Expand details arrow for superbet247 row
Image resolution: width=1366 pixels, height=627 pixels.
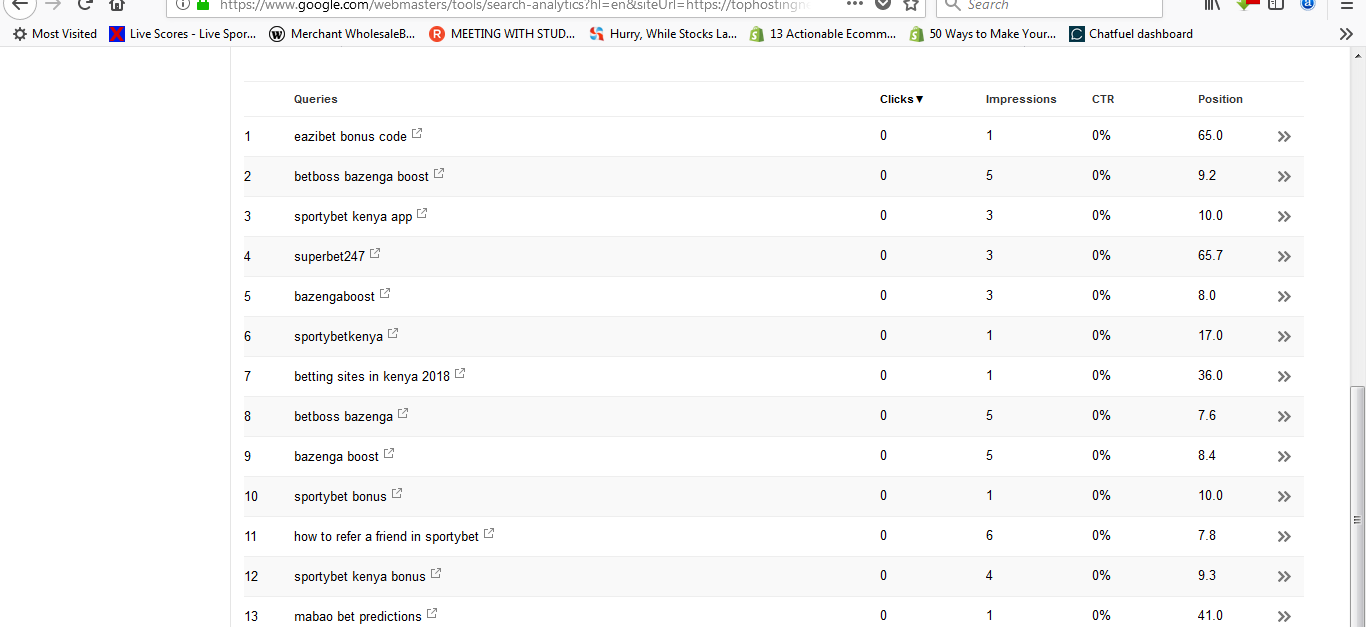click(x=1284, y=256)
